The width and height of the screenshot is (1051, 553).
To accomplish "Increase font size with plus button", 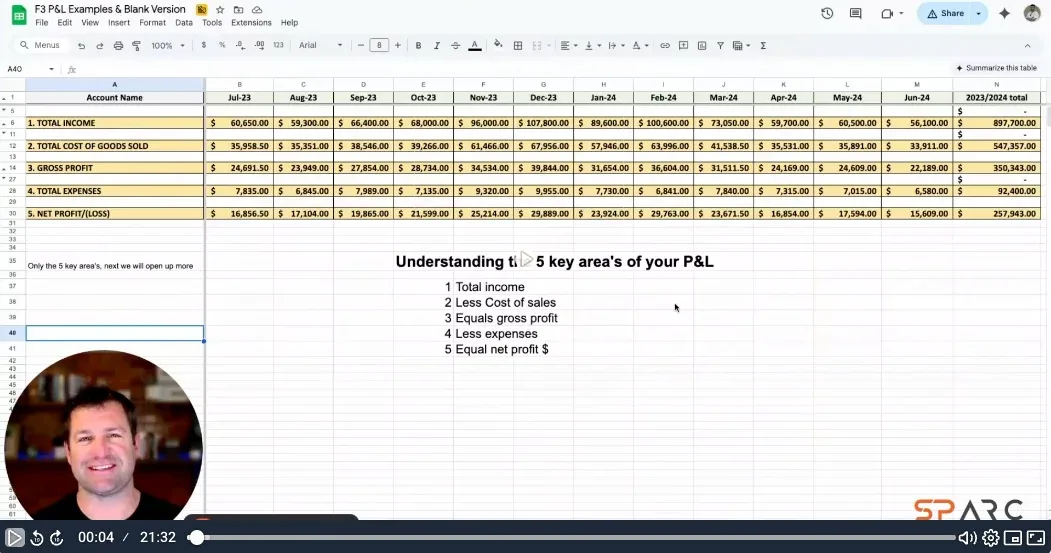I will (397, 46).
